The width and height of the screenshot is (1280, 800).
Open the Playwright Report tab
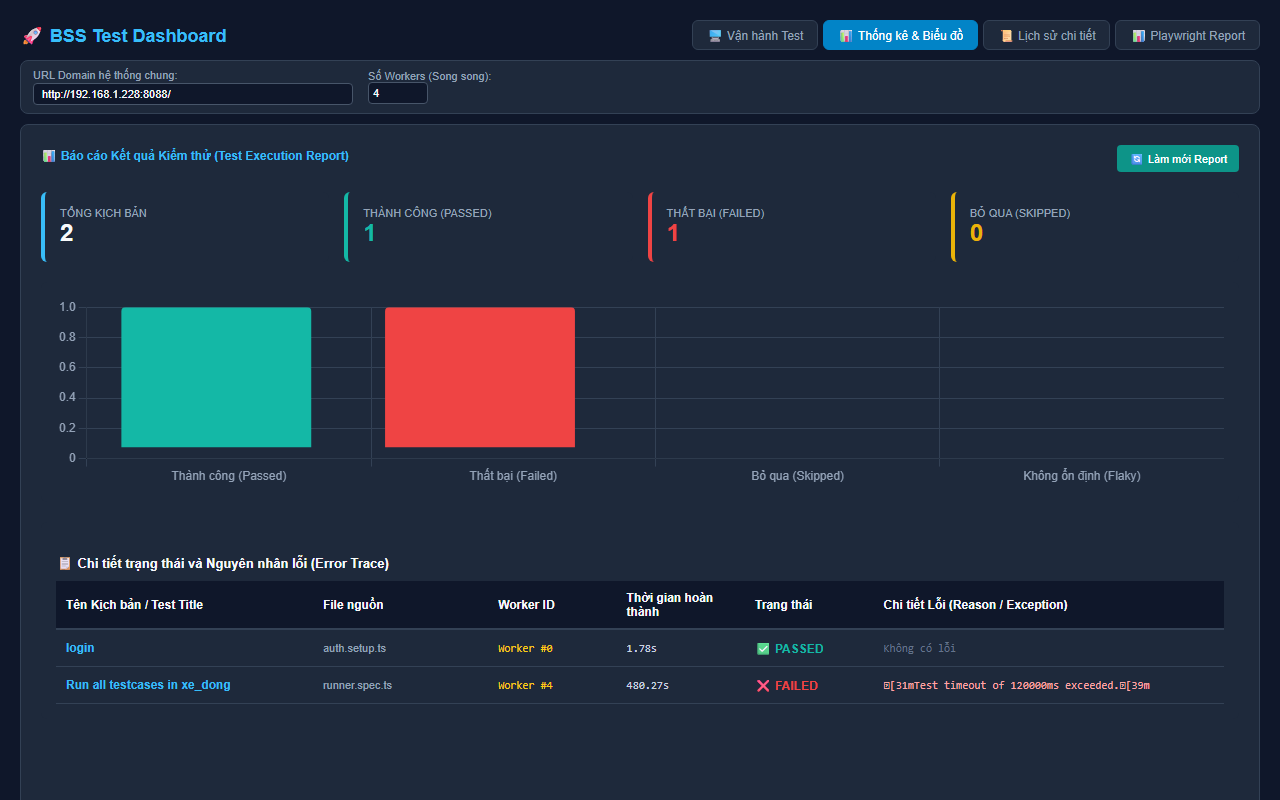coord(1187,35)
